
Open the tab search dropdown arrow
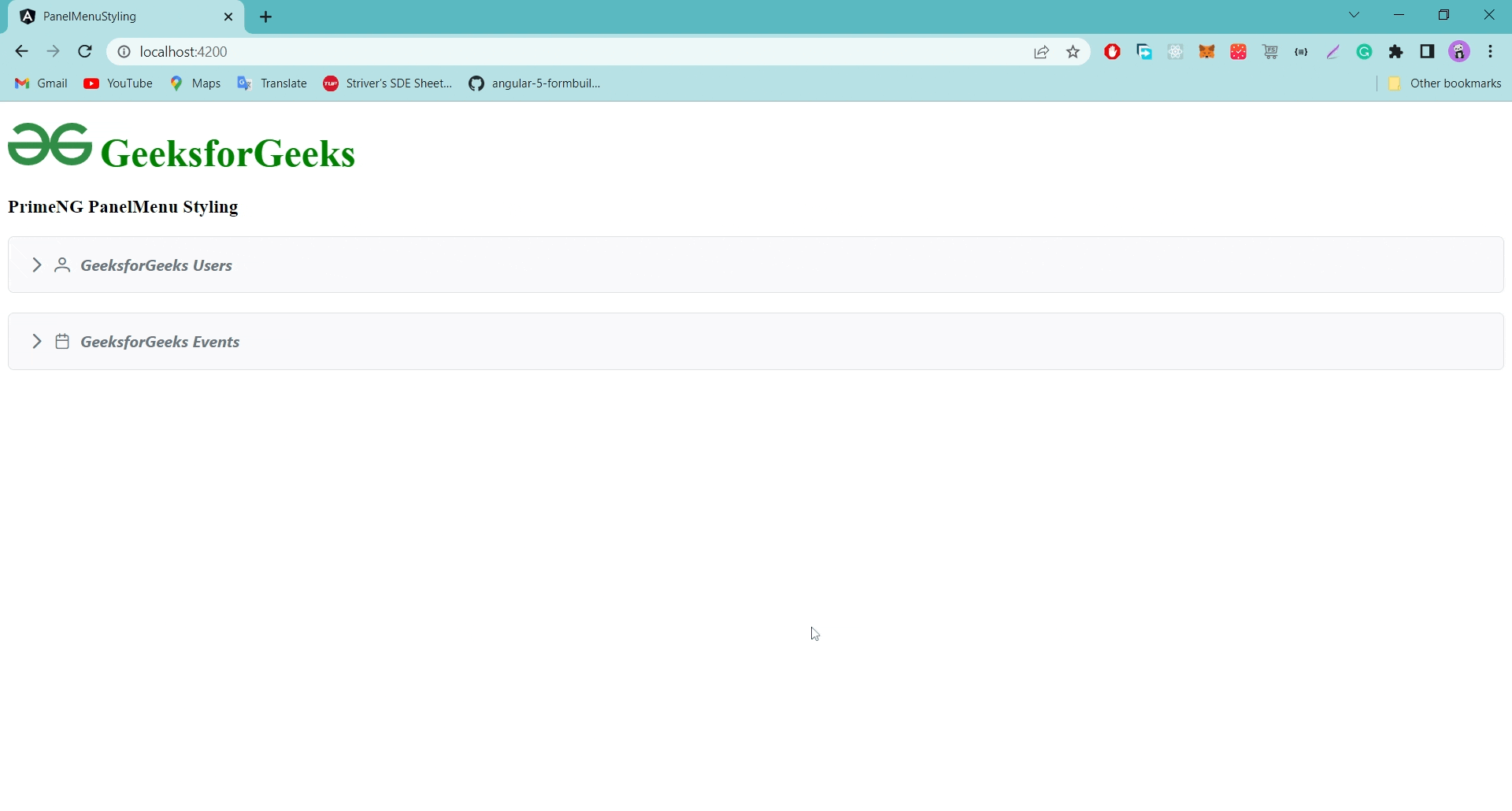click(1355, 15)
